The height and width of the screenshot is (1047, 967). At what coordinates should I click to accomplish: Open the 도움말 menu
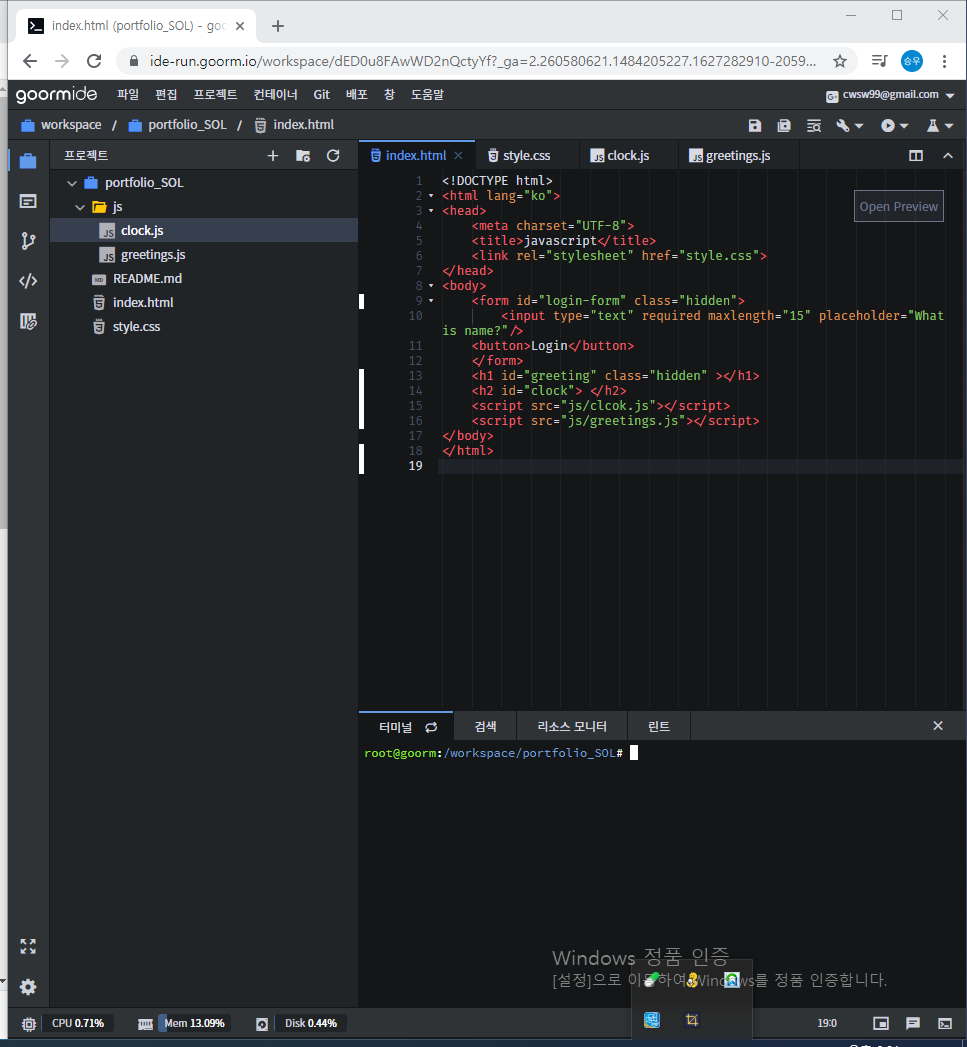pos(427,94)
